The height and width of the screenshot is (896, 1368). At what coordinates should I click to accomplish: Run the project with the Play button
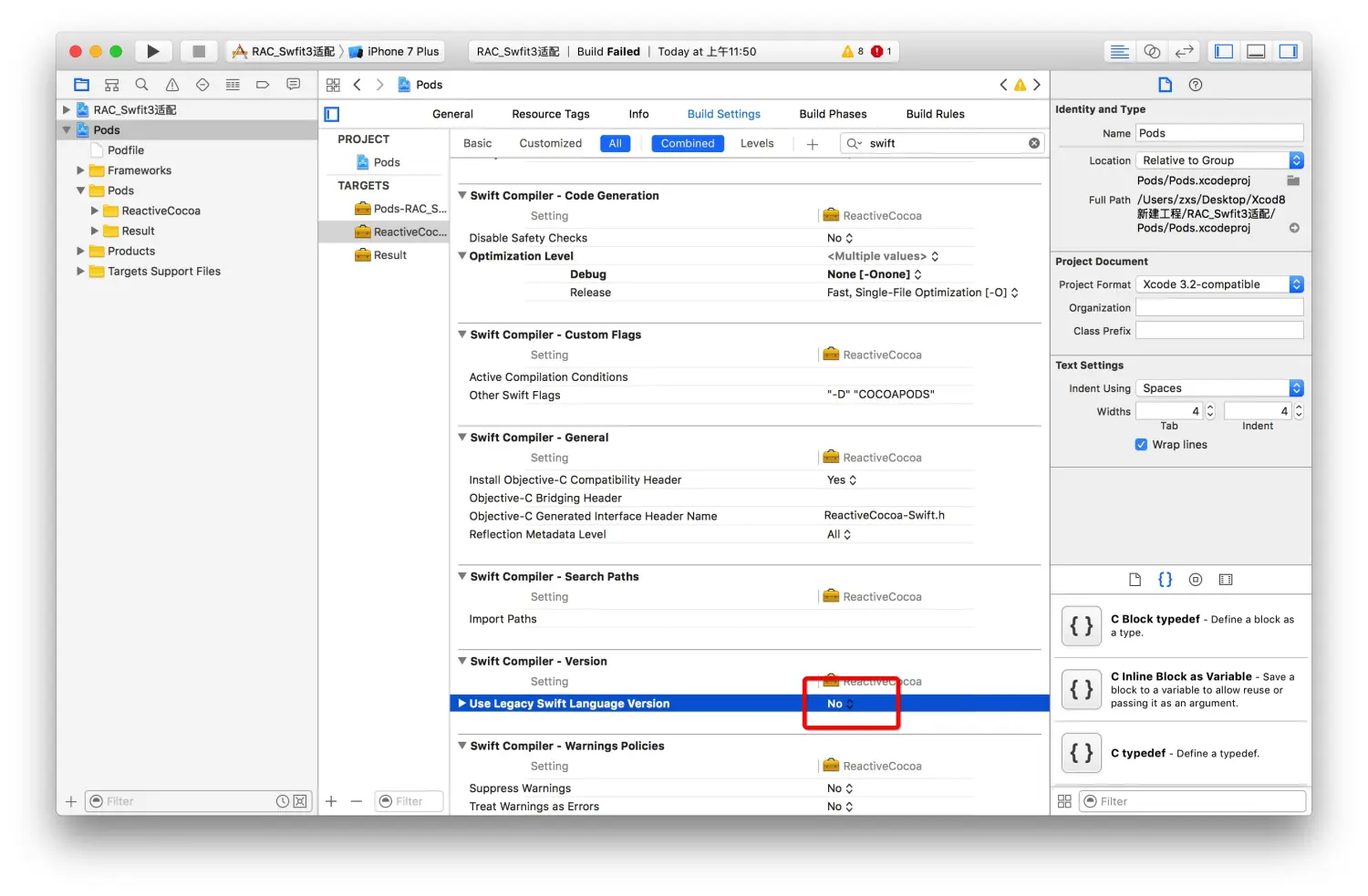(153, 51)
